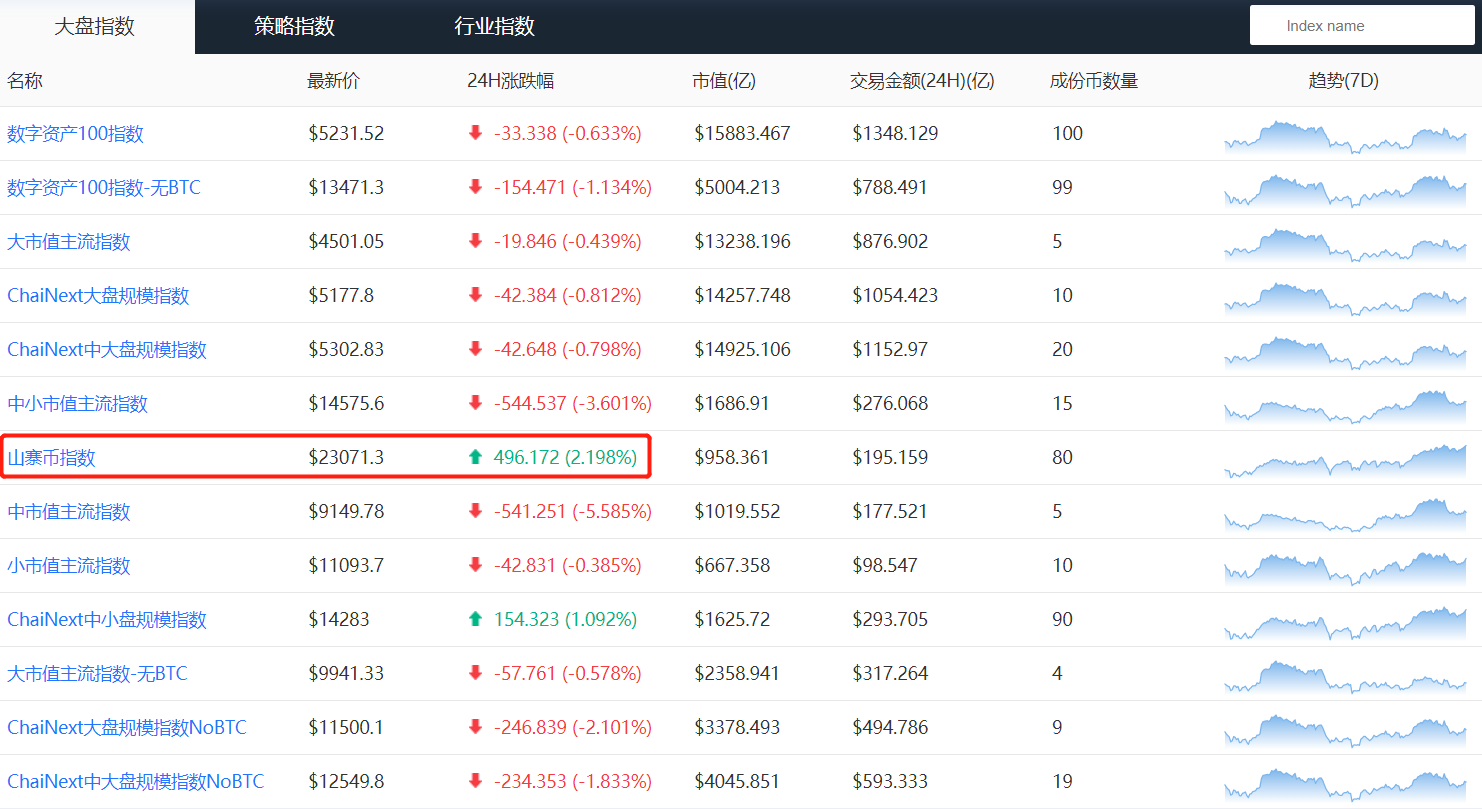Click the price $23071.3
Viewport: 1482px width, 809px height.
click(x=346, y=458)
